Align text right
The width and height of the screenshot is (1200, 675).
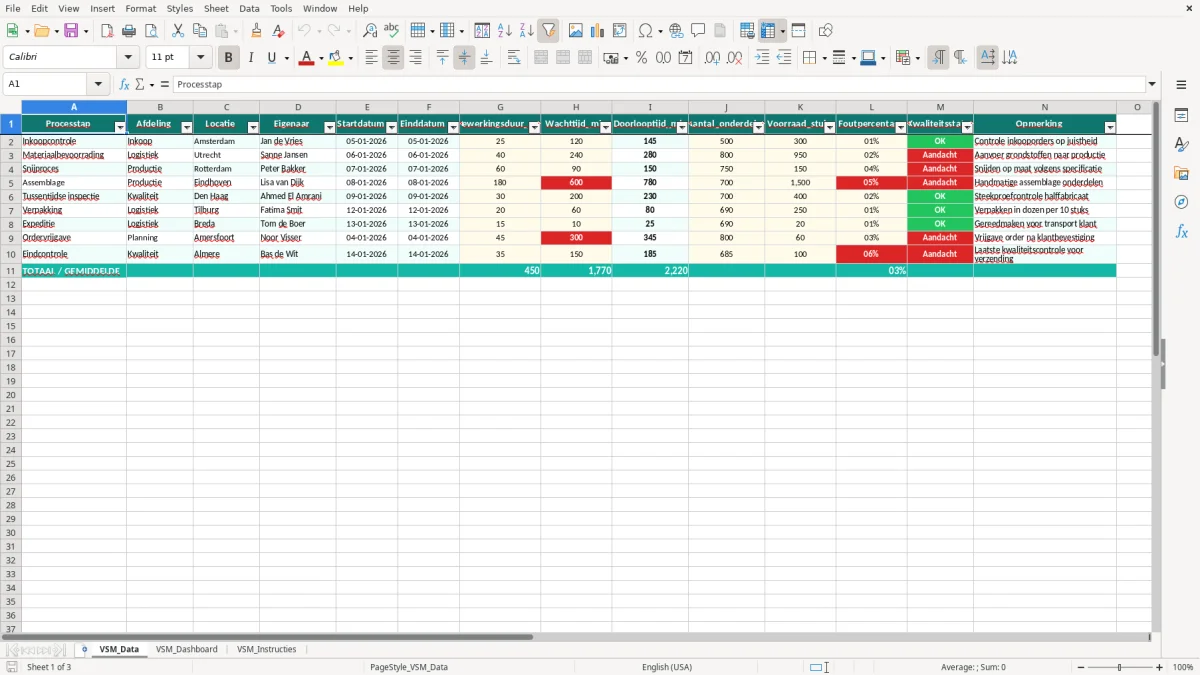tap(415, 58)
